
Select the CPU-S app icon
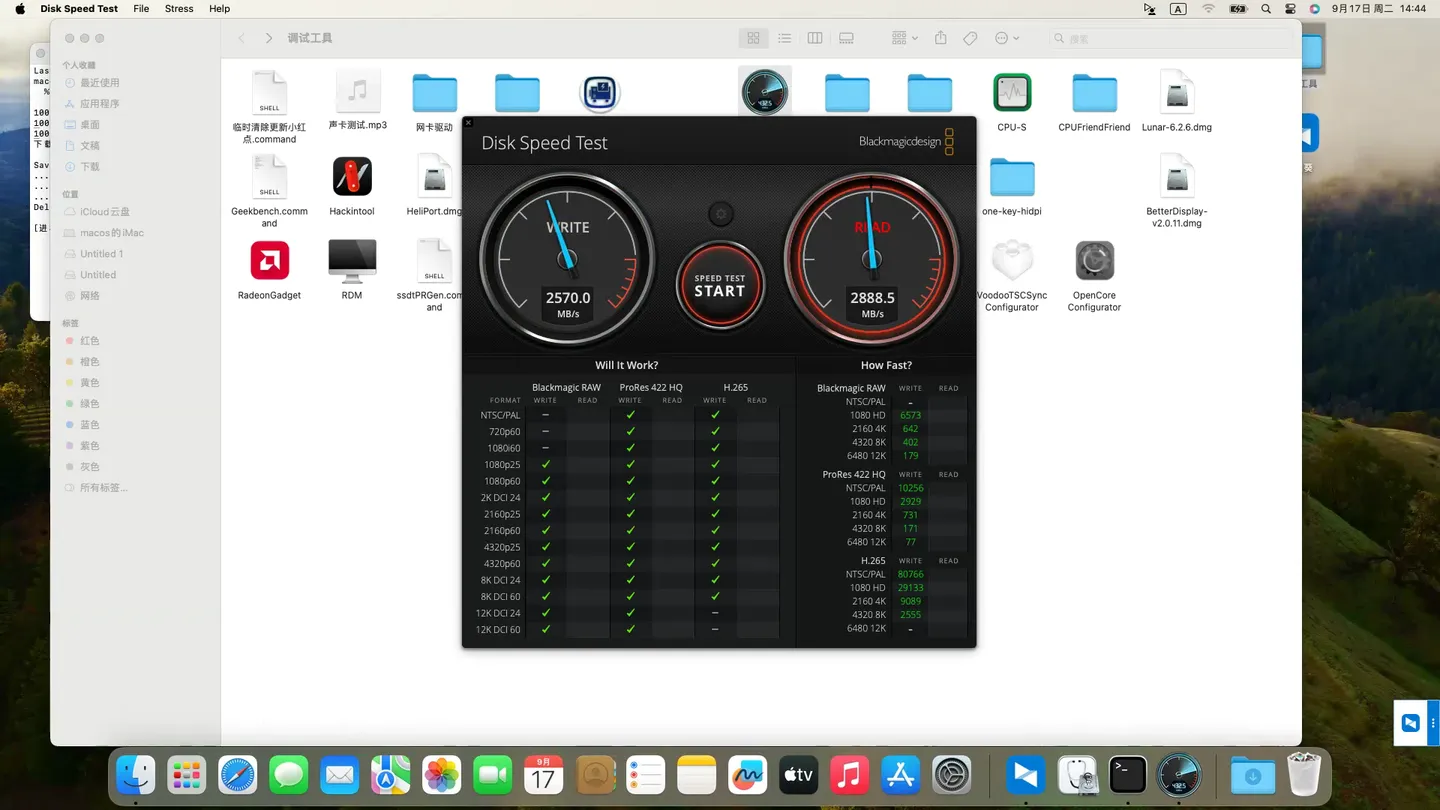coord(1012,90)
